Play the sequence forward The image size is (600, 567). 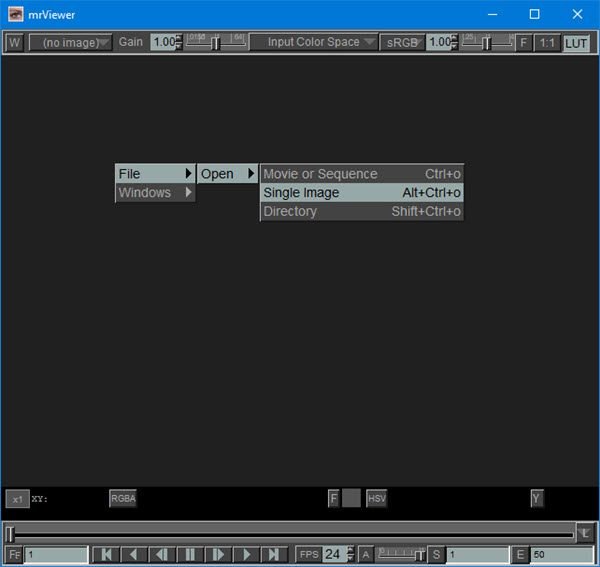point(246,554)
